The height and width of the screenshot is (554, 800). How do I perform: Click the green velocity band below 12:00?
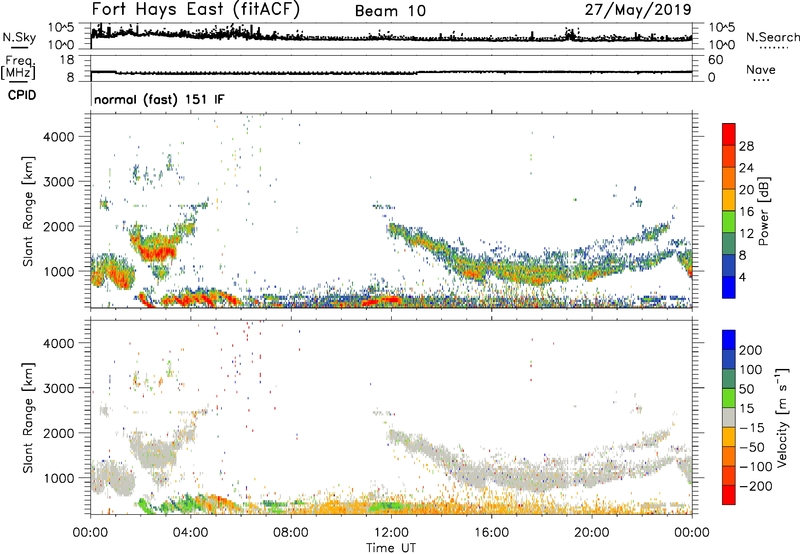[390, 507]
